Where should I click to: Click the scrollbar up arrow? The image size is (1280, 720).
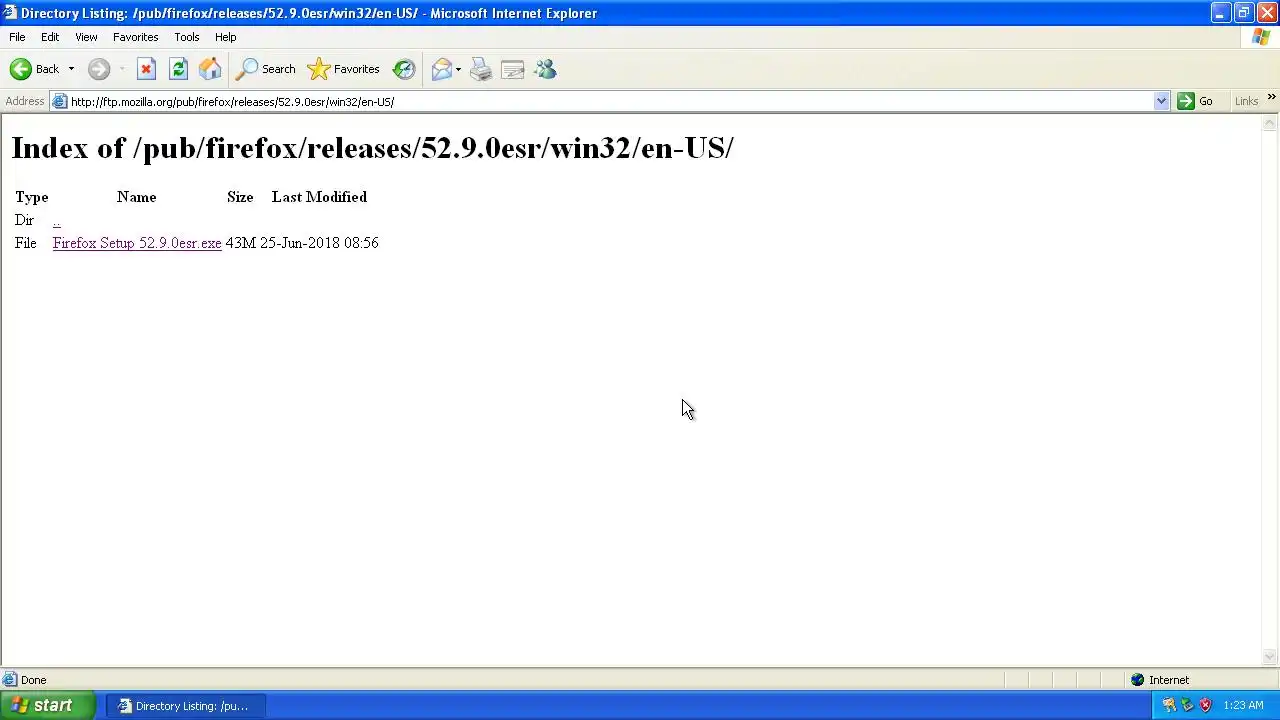pyautogui.click(x=1270, y=123)
